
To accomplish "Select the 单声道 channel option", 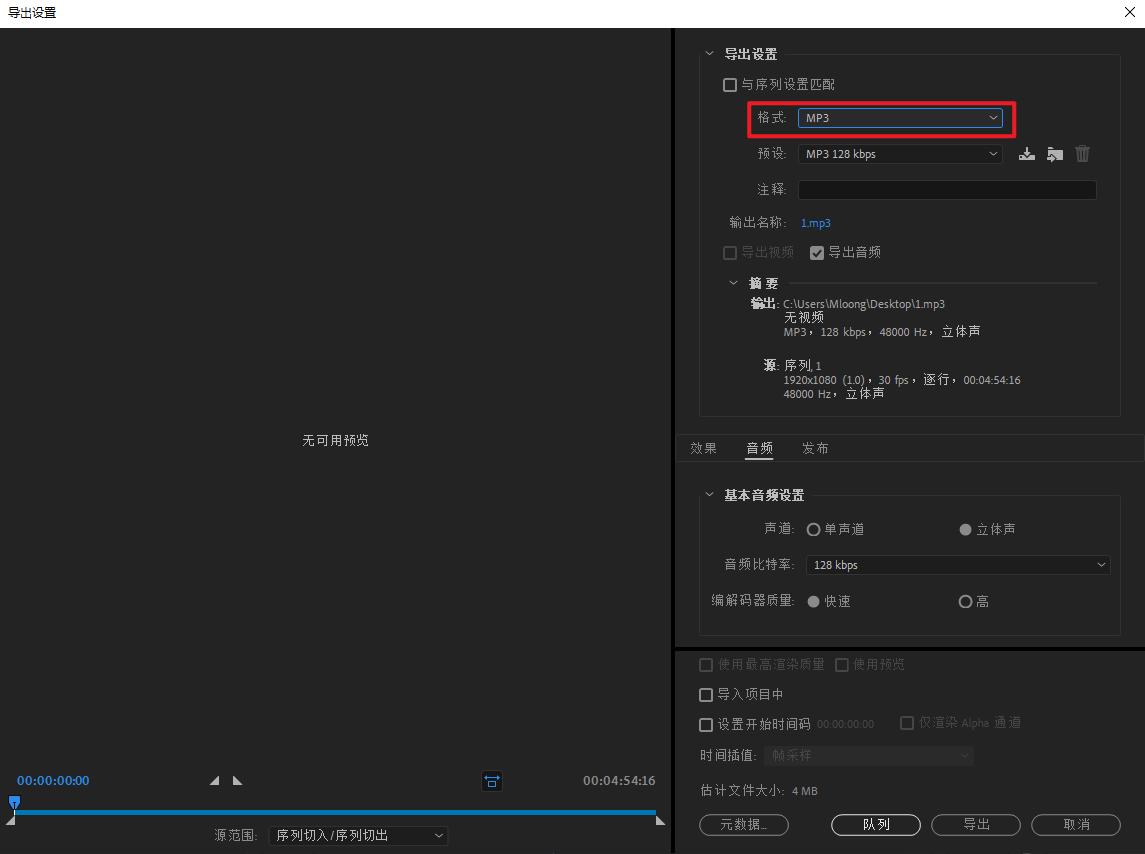I will [813, 529].
